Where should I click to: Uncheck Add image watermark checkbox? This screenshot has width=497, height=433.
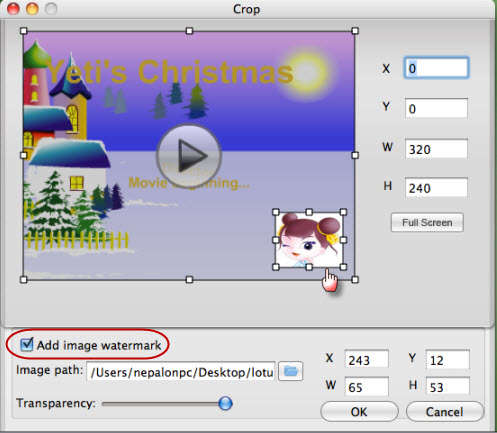point(26,344)
